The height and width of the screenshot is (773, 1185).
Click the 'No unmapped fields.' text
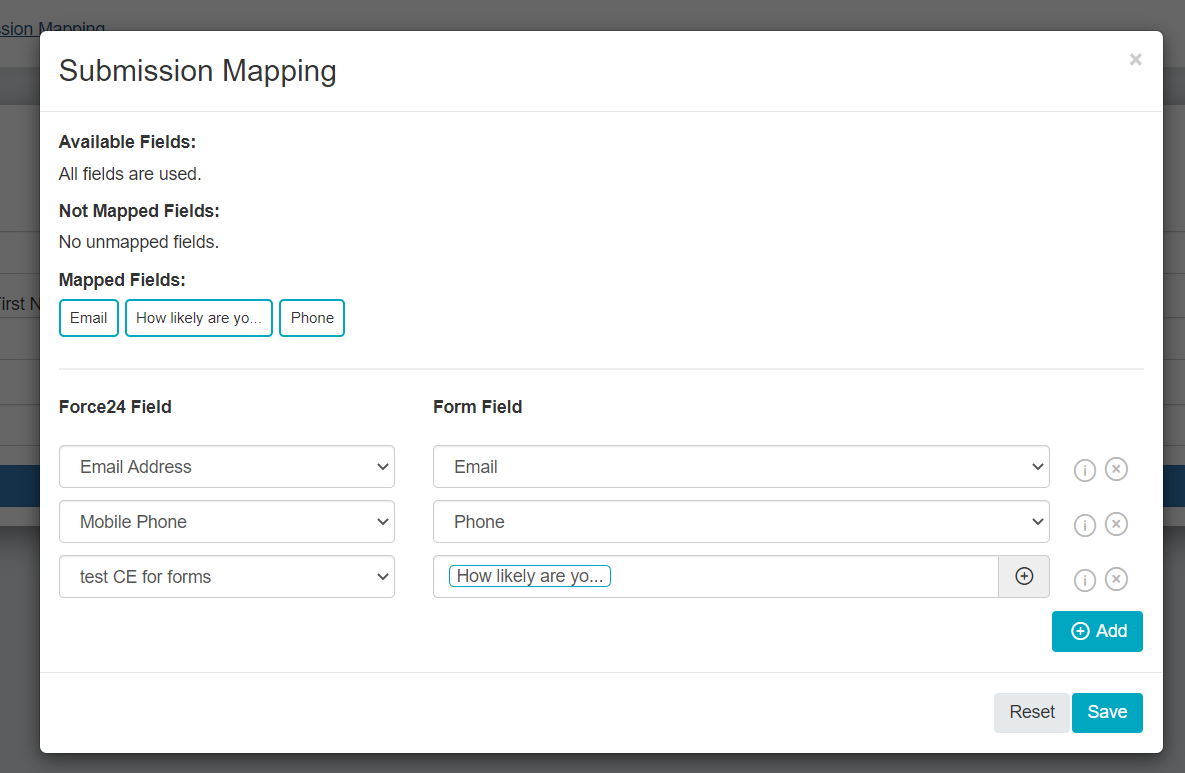click(139, 242)
